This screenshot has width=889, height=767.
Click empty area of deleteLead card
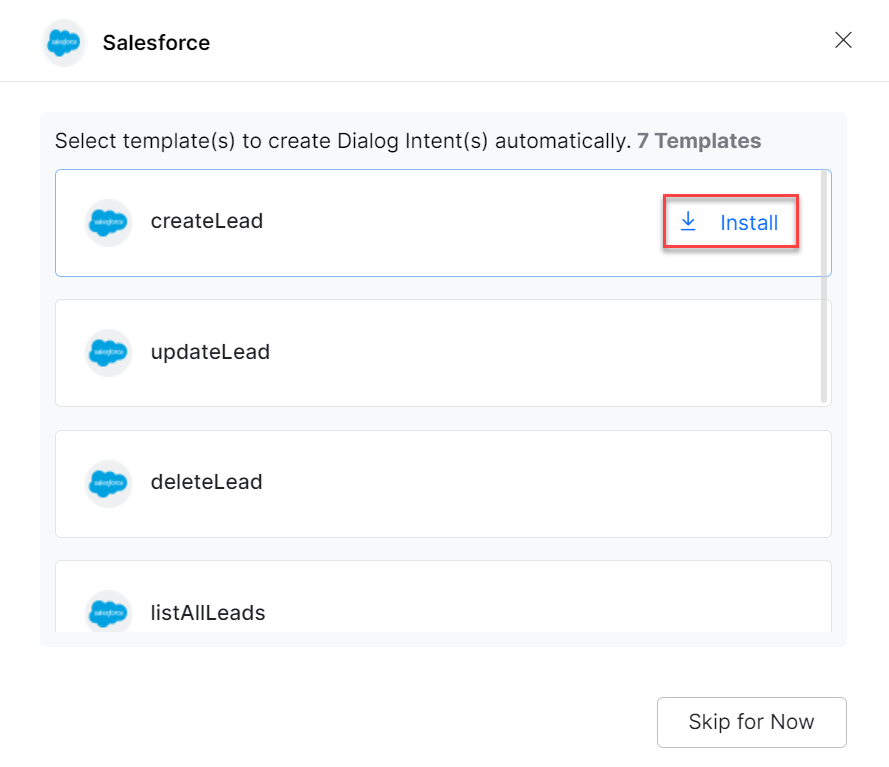pos(550,483)
